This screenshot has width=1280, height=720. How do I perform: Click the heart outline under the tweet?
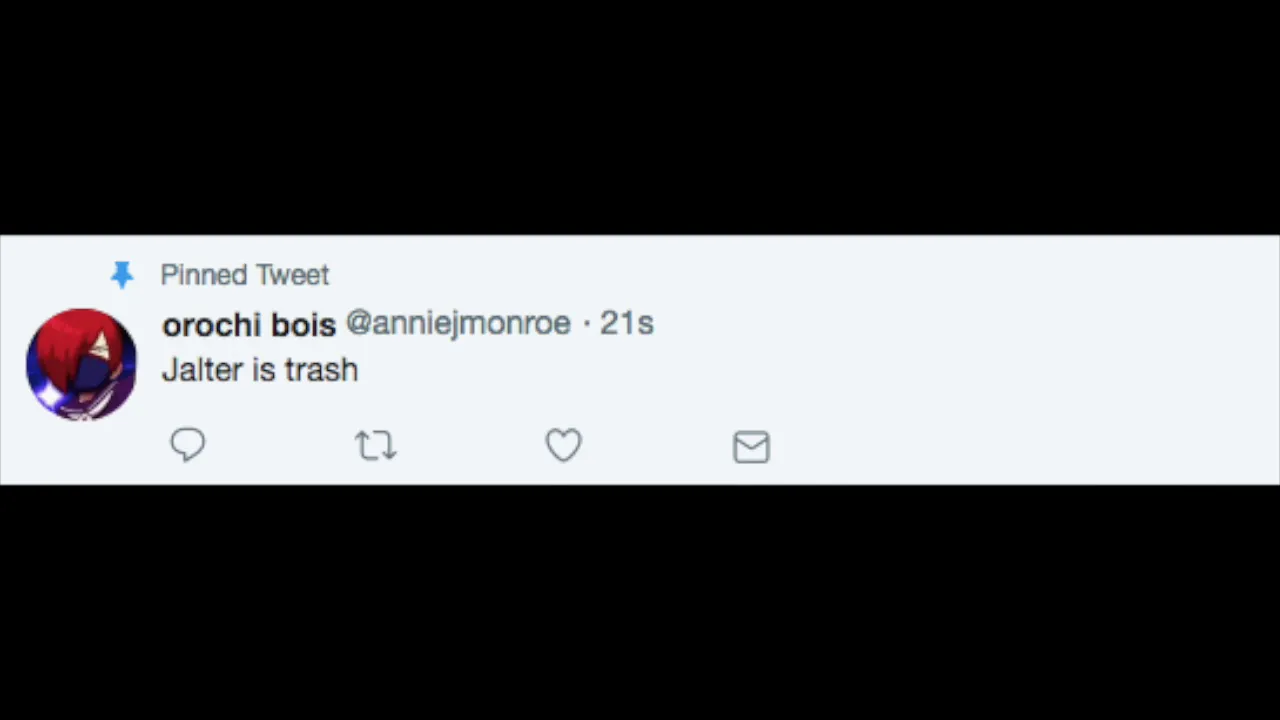click(563, 445)
